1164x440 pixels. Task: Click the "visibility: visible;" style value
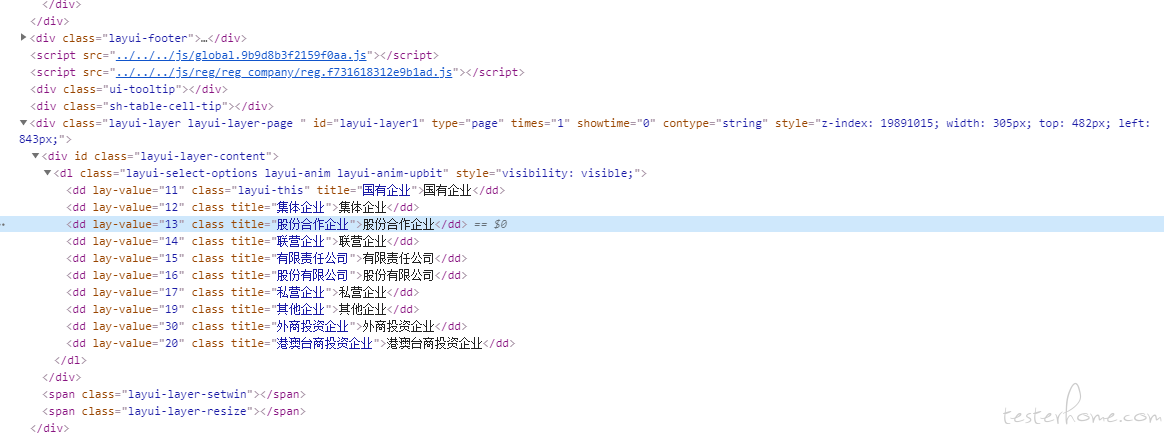[568, 173]
